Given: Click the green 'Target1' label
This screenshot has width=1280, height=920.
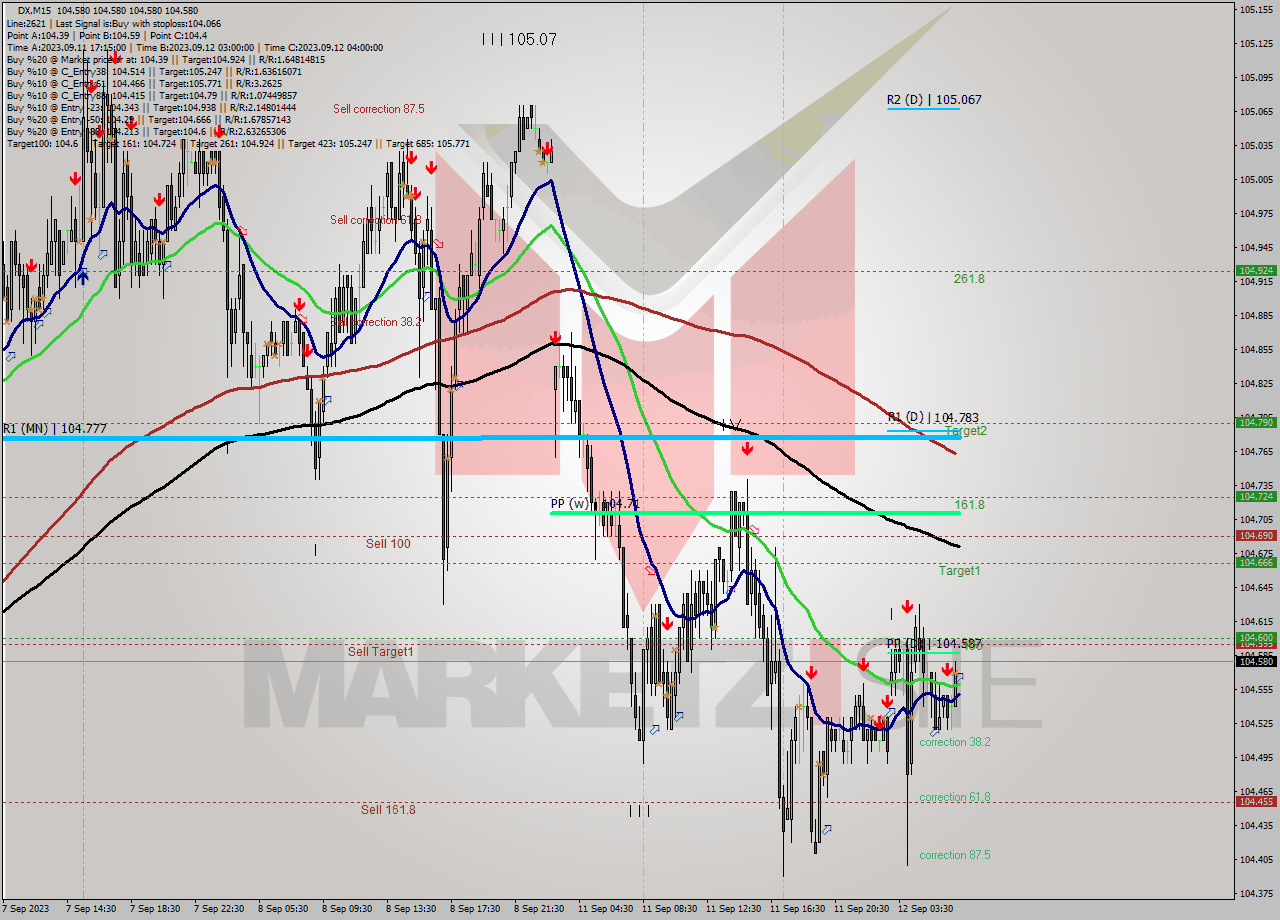Looking at the screenshot, I should click(x=959, y=570).
